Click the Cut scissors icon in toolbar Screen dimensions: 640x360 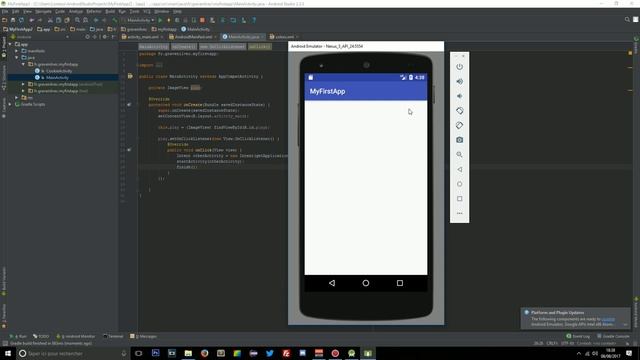[50, 20]
